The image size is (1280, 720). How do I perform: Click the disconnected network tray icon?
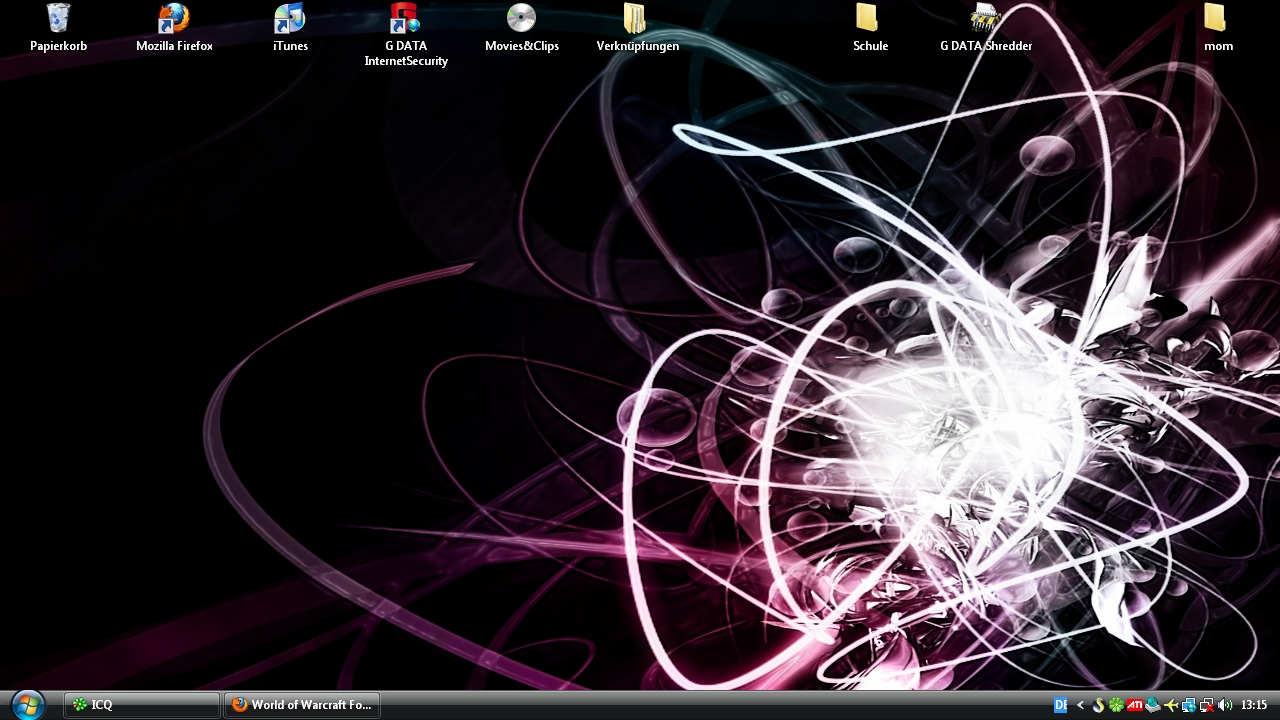click(1207, 705)
